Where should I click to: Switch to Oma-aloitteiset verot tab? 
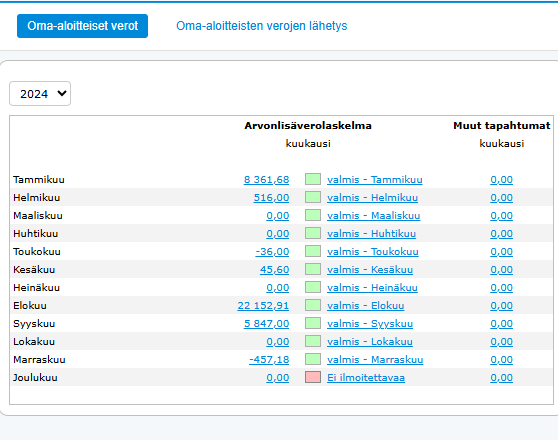click(x=82, y=26)
